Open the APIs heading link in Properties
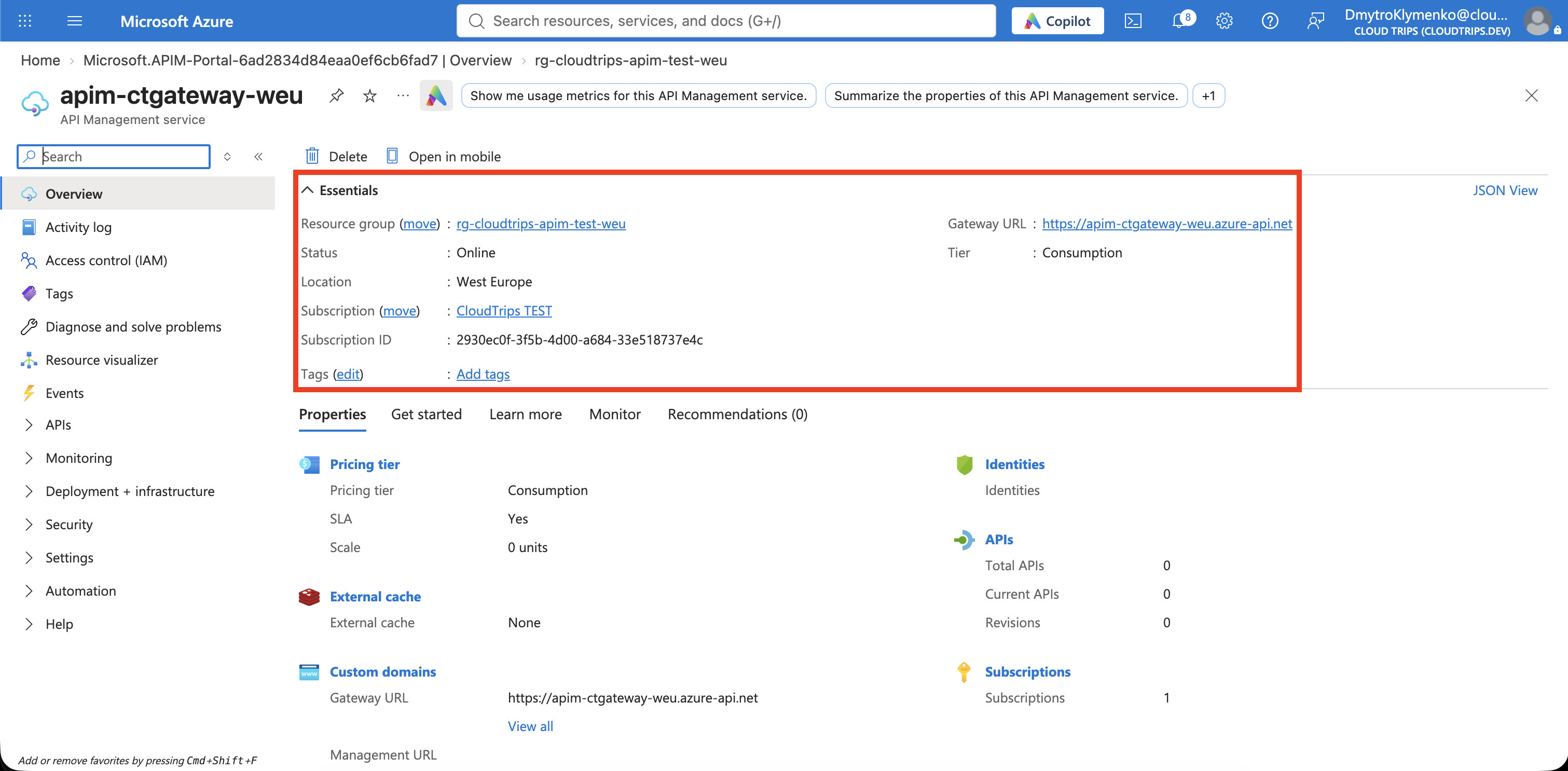Viewport: 1568px width, 771px height. (999, 540)
